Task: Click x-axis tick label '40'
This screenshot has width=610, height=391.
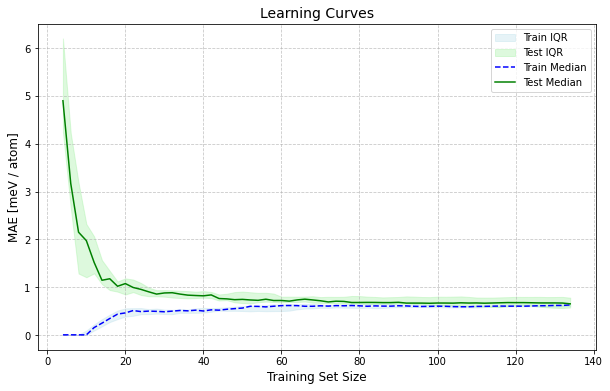Action: coord(203,361)
